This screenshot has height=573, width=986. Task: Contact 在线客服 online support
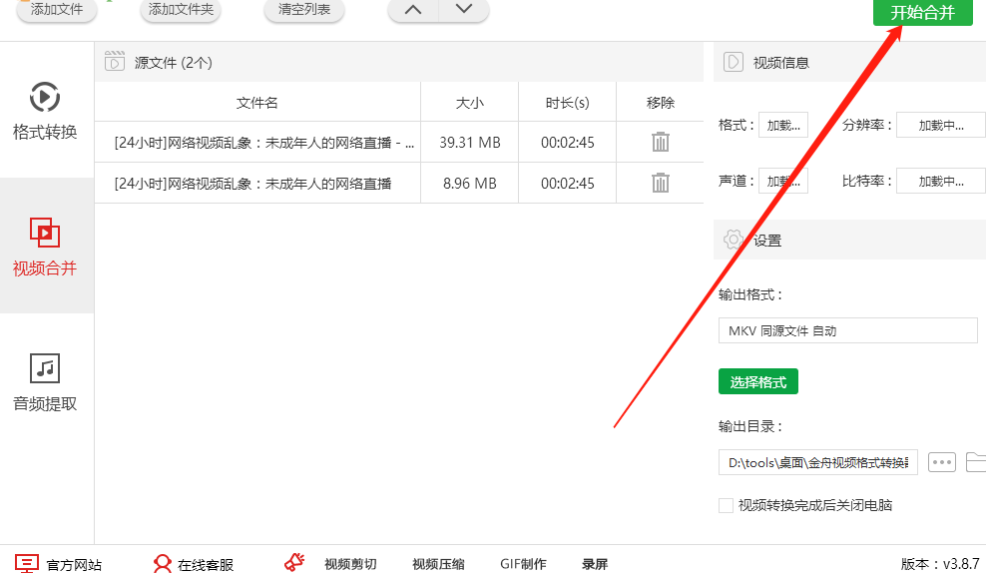[193, 564]
